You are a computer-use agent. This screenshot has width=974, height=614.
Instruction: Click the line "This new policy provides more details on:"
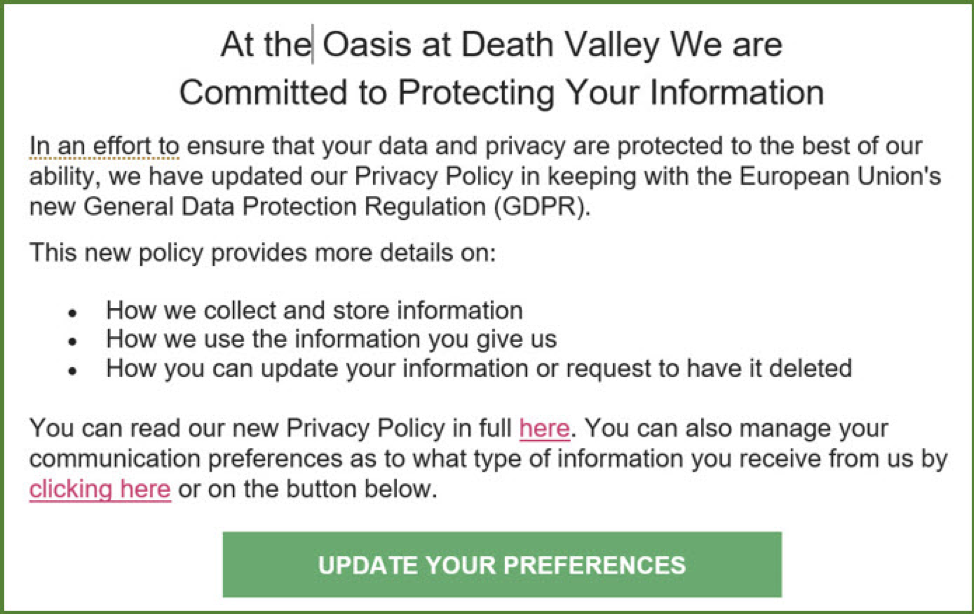point(262,252)
